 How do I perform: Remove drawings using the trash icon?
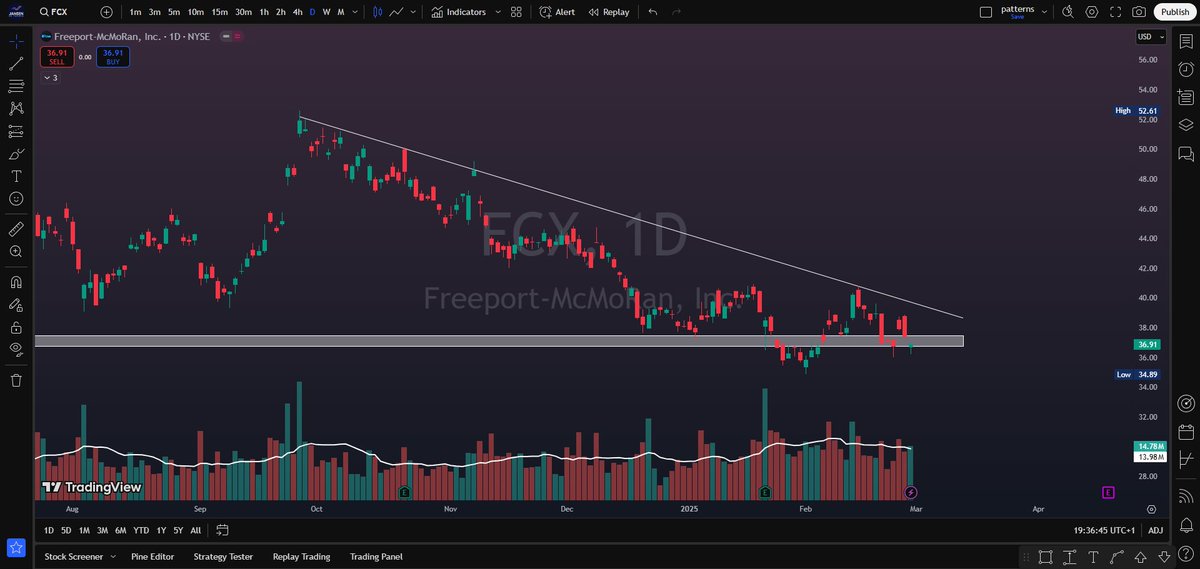pyautogui.click(x=16, y=380)
